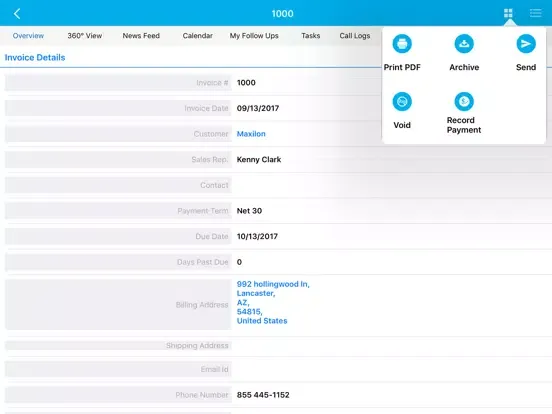This screenshot has height=414, width=552.
Task: Select the Void label
Action: click(402, 125)
